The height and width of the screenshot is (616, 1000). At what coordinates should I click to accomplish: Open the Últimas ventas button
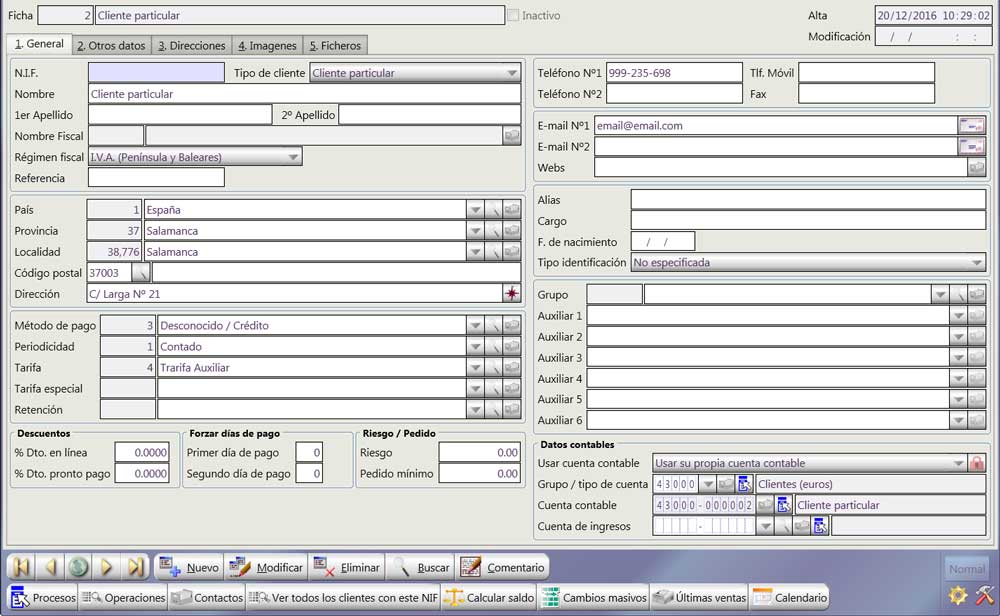pos(699,598)
